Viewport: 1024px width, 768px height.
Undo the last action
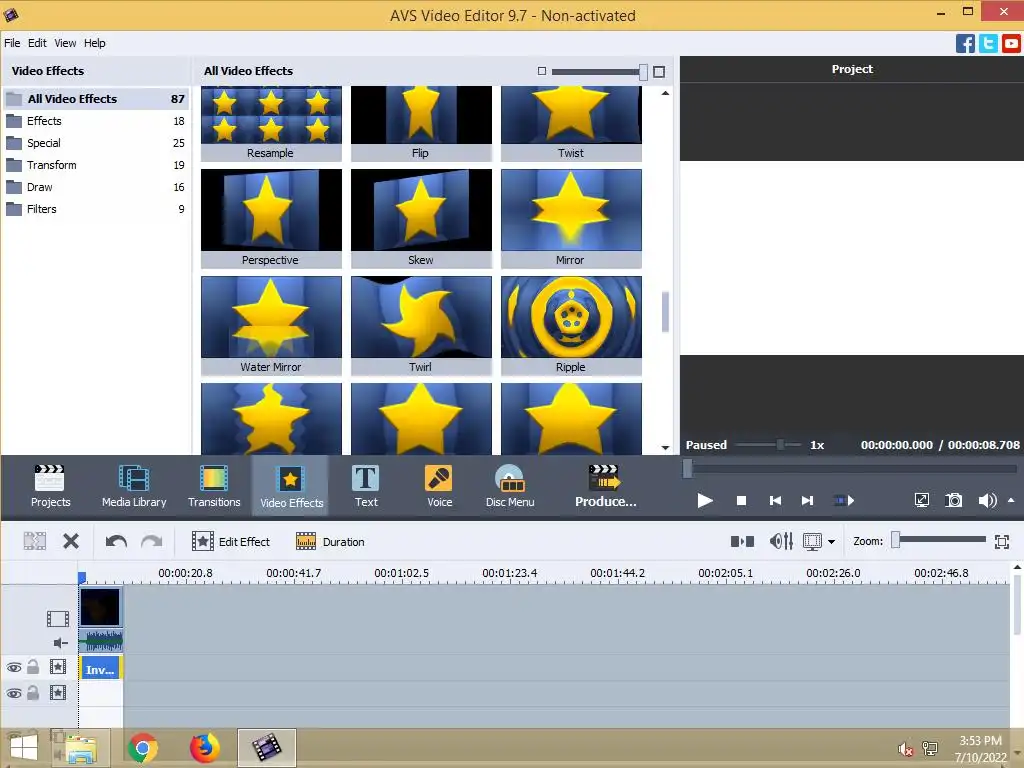coord(116,541)
